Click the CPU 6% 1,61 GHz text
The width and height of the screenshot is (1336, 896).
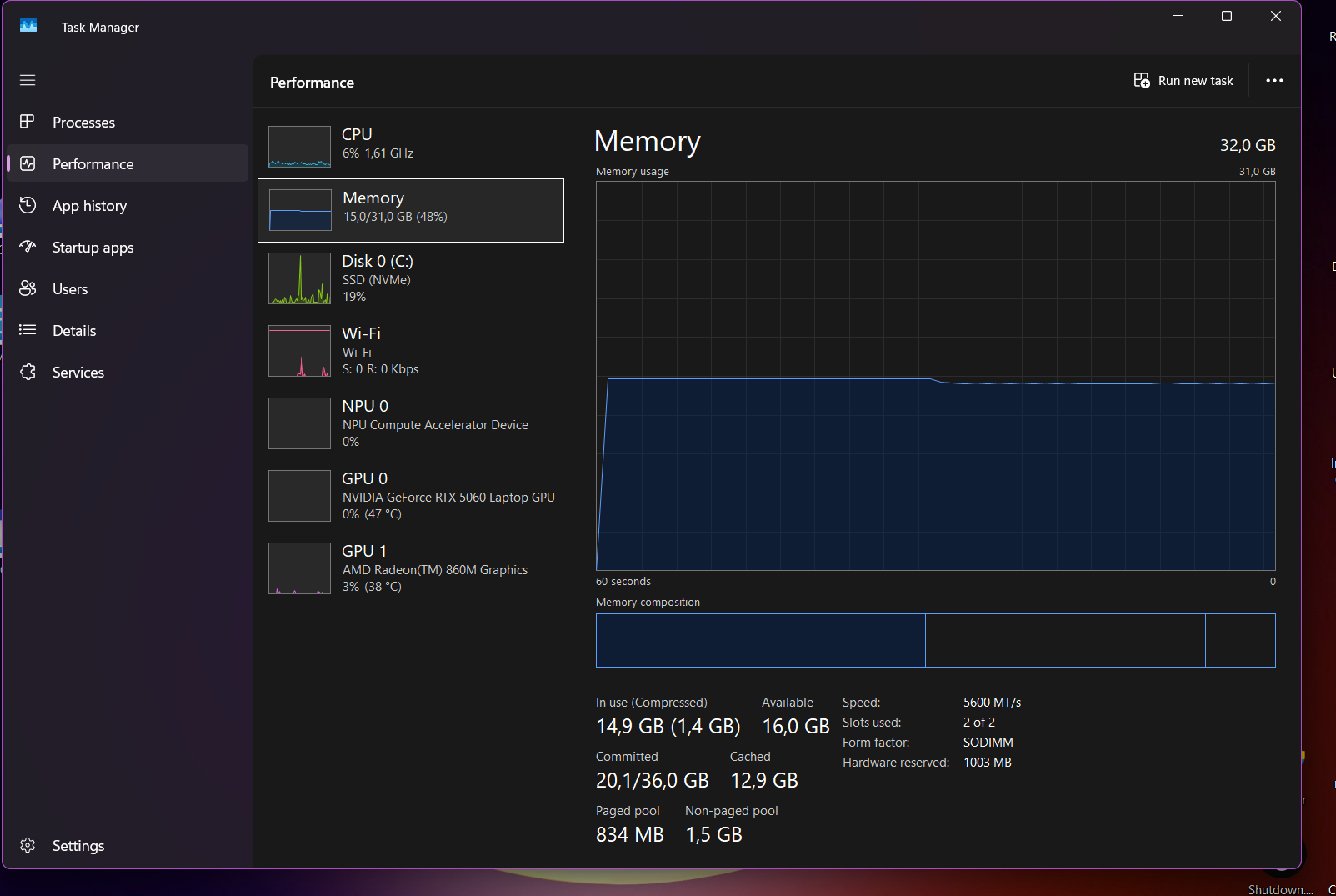point(378,153)
